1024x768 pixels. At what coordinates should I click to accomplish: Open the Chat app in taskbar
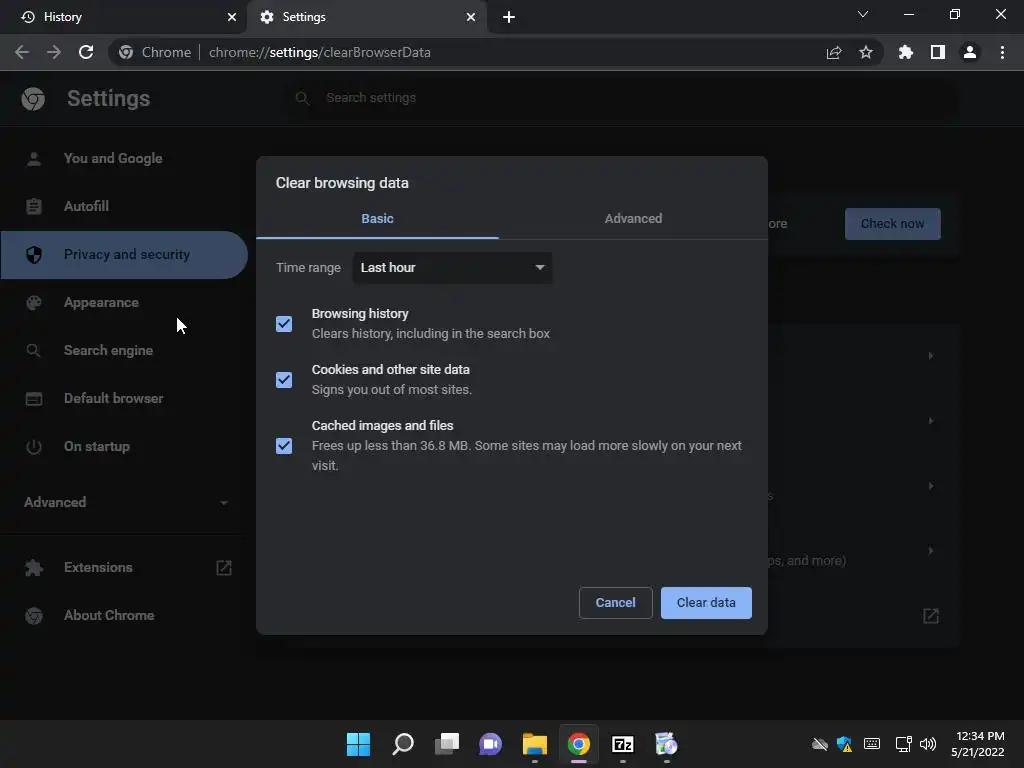tap(490, 744)
